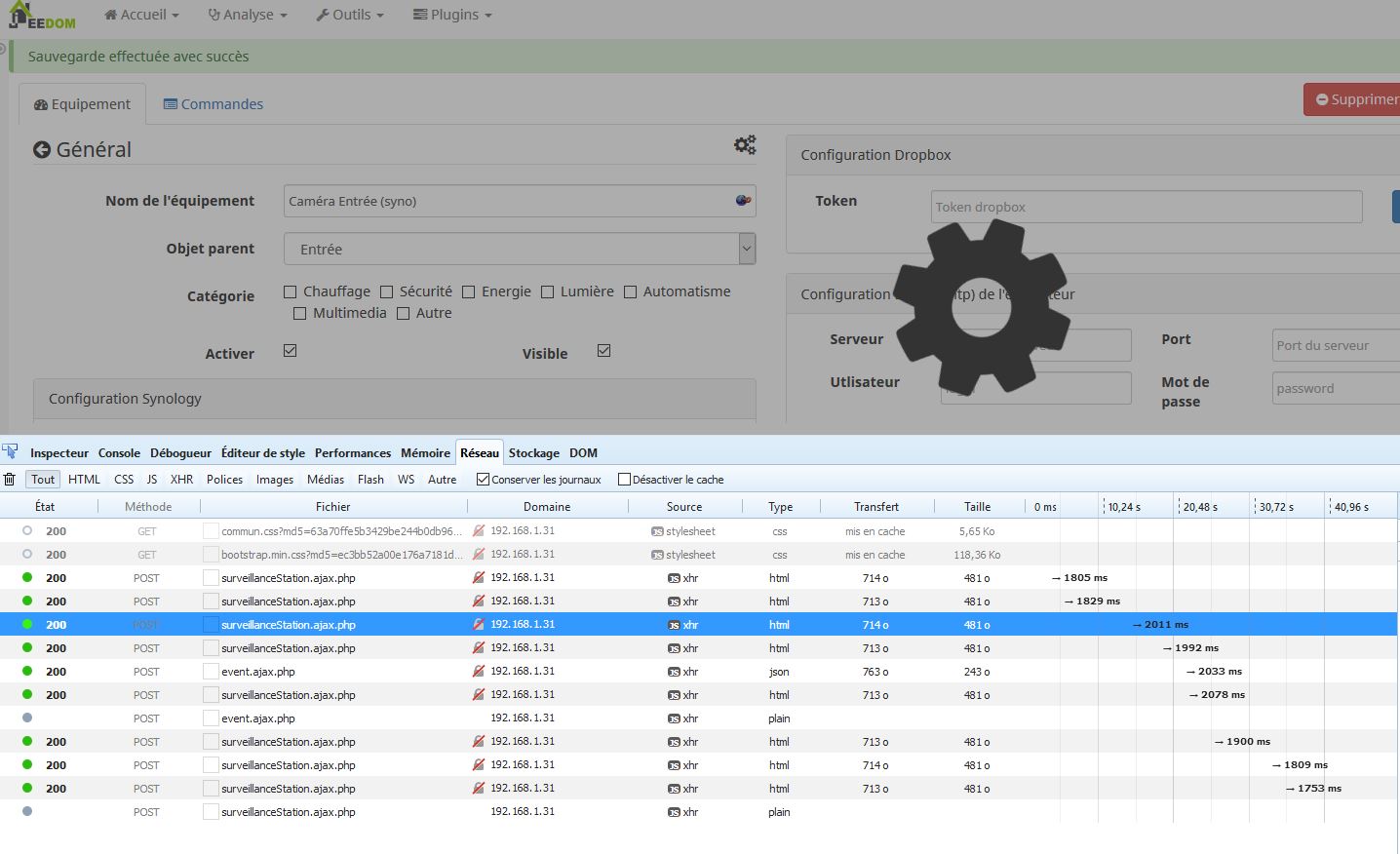Clear network log with trash icon
This screenshot has height=854, width=1400.
10,479
